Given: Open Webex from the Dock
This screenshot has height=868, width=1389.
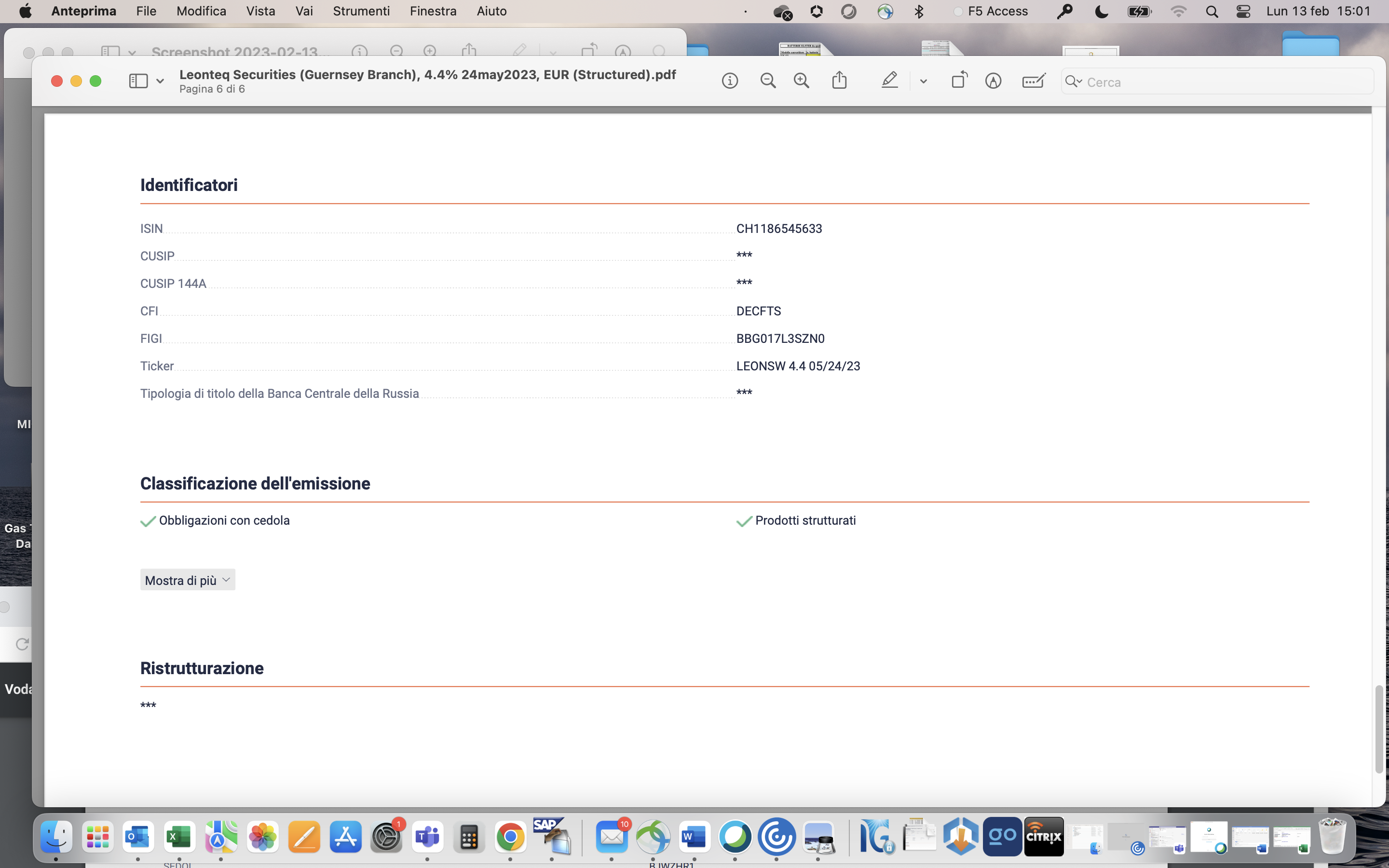Looking at the screenshot, I should pos(735,837).
